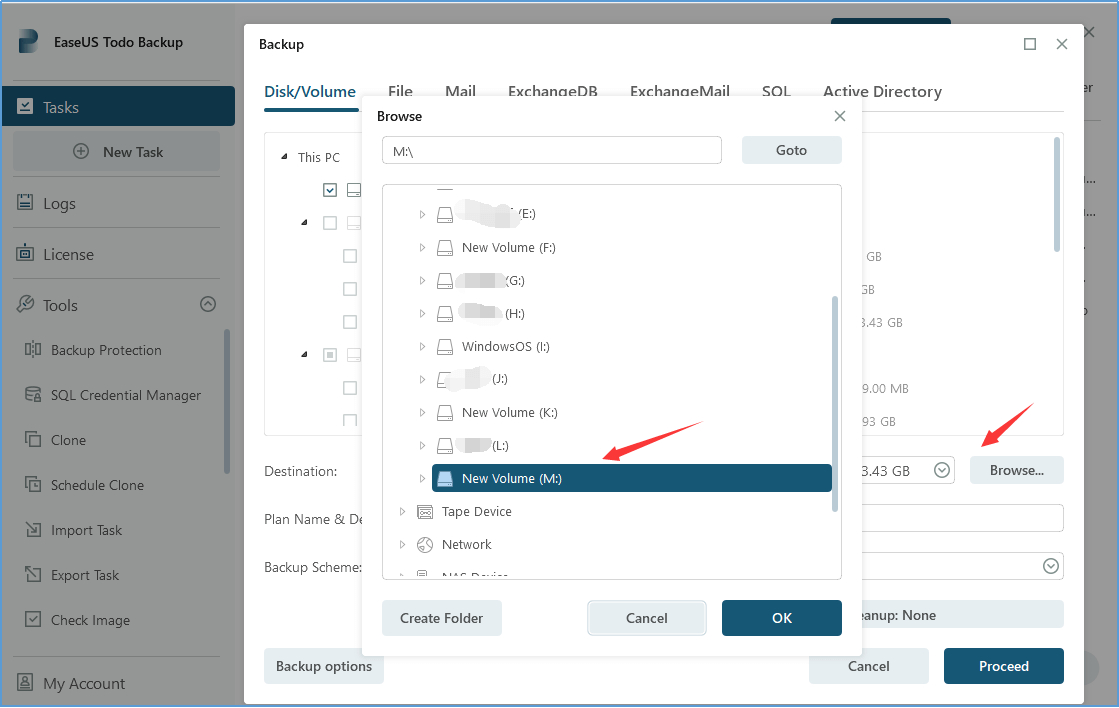Check the second disk's checkbox in Backup tree
This screenshot has height=708, width=1119.
click(330, 223)
